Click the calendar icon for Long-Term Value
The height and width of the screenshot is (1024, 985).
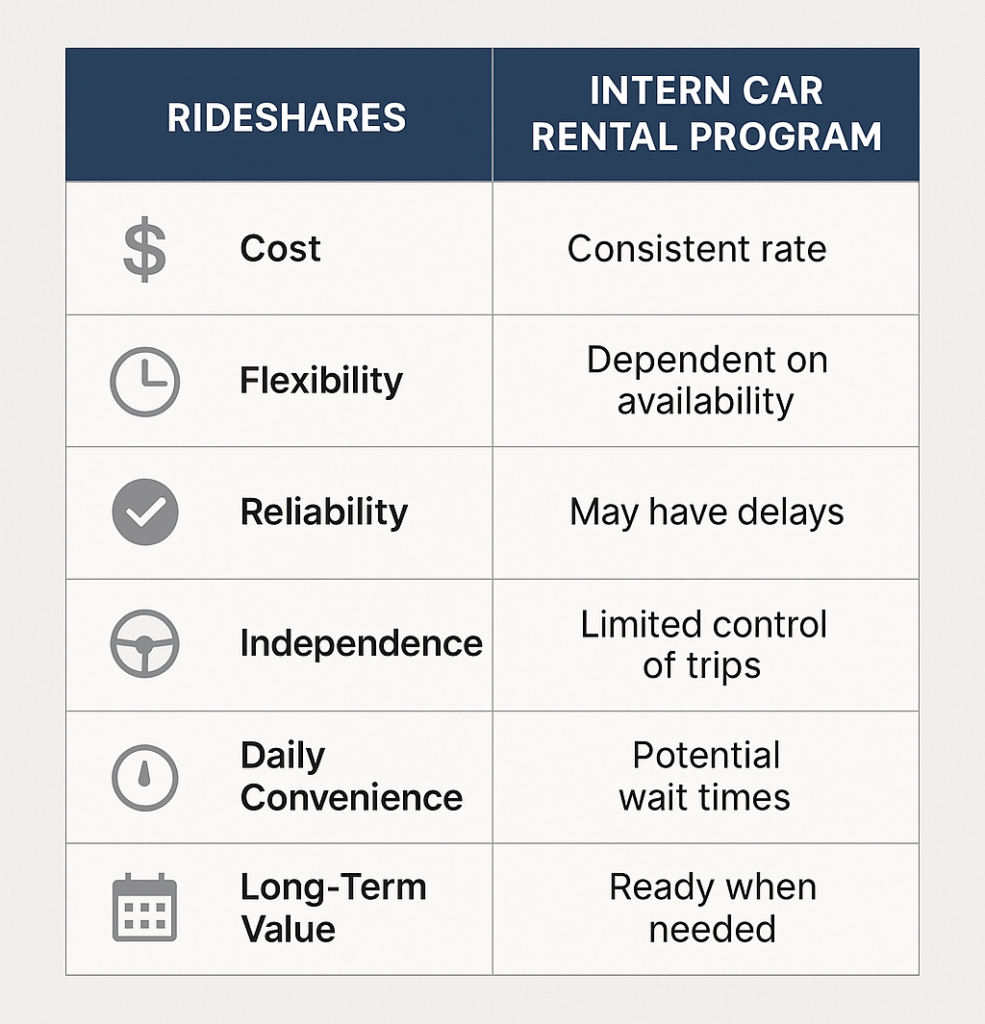tap(144, 908)
